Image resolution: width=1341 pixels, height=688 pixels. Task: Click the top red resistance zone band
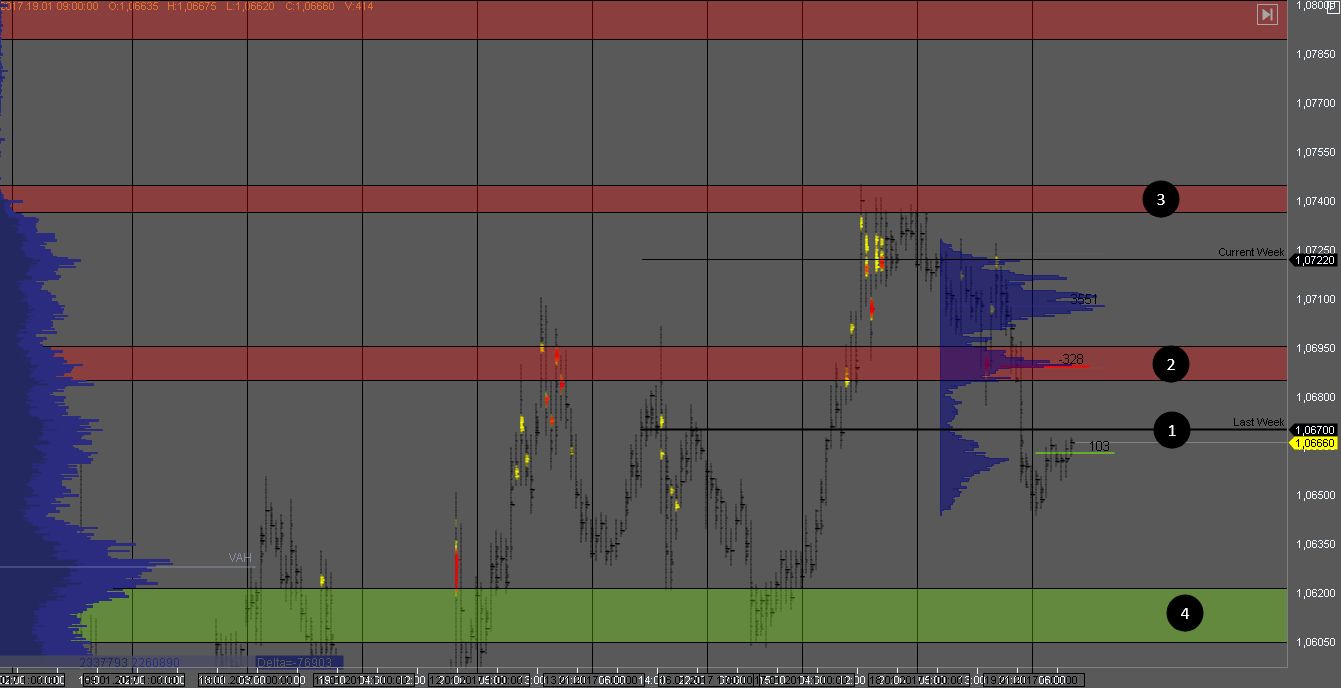[x=640, y=20]
